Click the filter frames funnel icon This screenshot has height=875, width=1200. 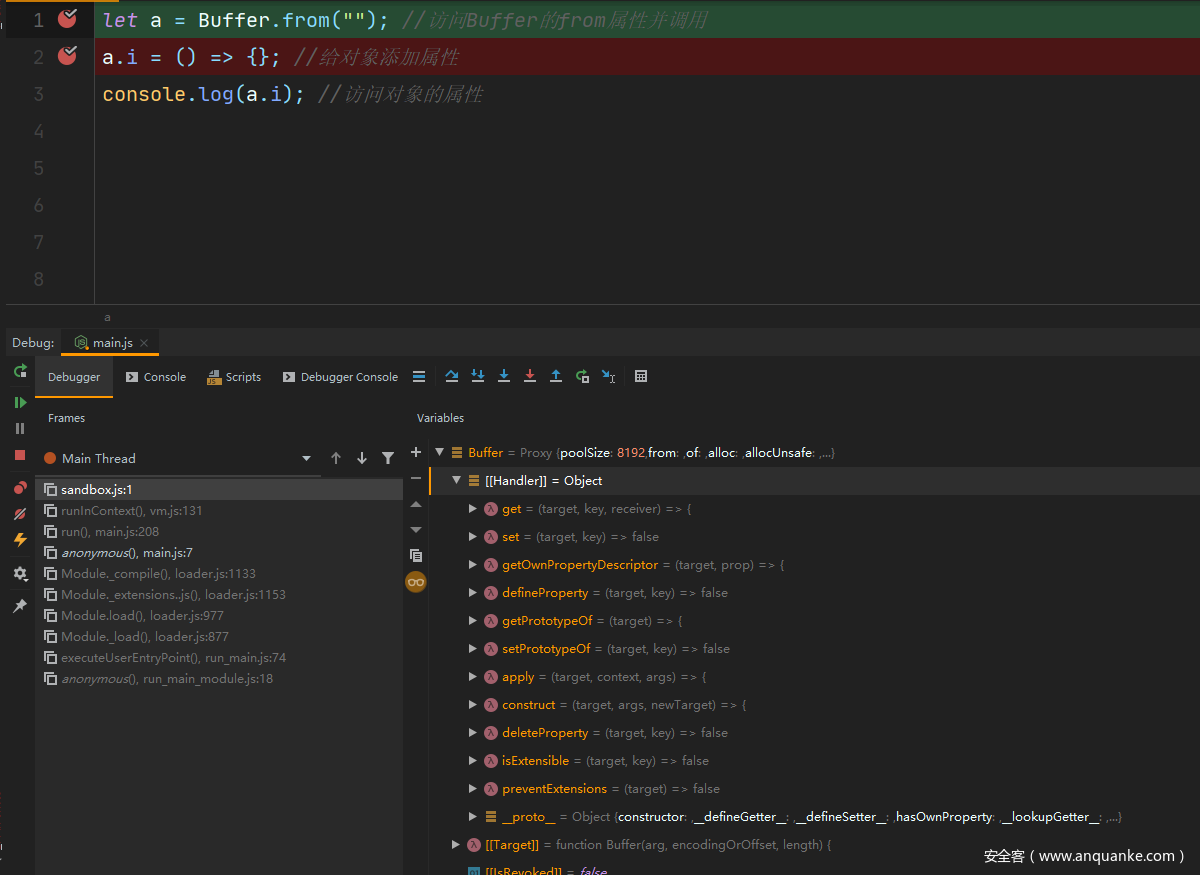(x=388, y=458)
